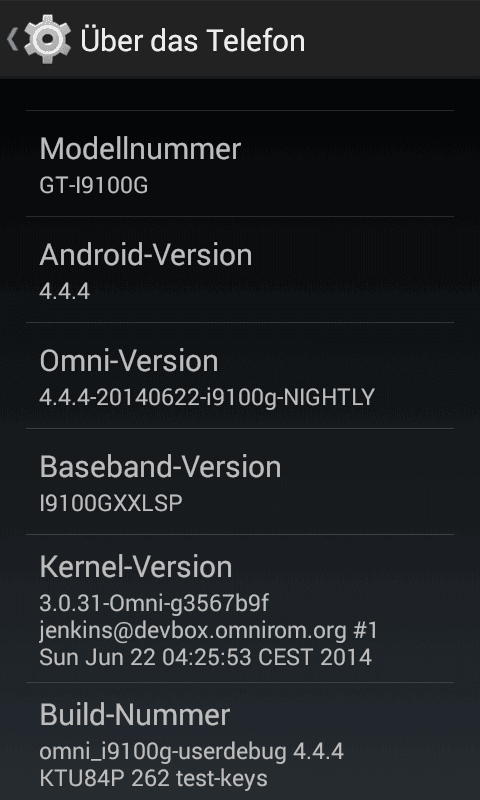
Task: Tap CEST 2014 in the kernel date
Action: click(315, 657)
